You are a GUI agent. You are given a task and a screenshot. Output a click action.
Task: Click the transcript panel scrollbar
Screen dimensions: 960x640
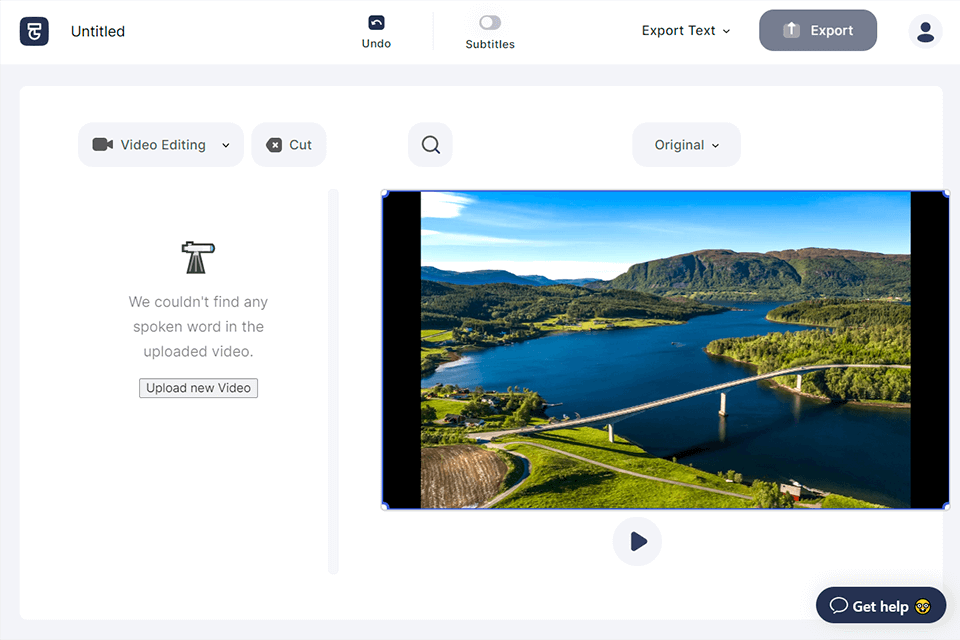click(x=333, y=381)
